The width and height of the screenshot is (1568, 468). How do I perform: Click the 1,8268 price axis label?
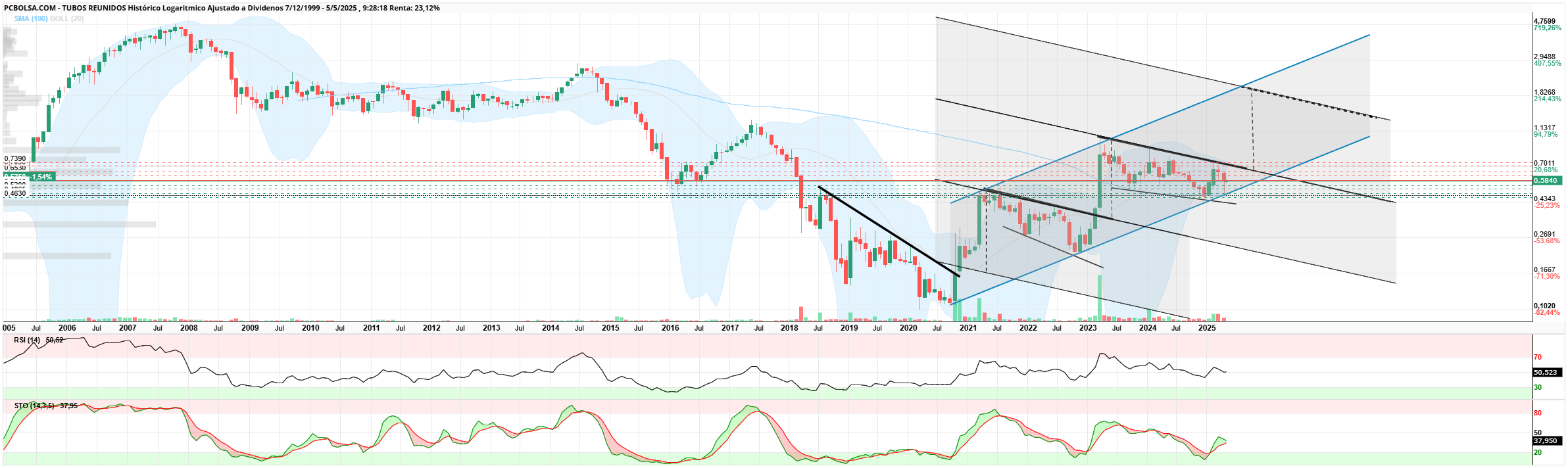(1545, 93)
